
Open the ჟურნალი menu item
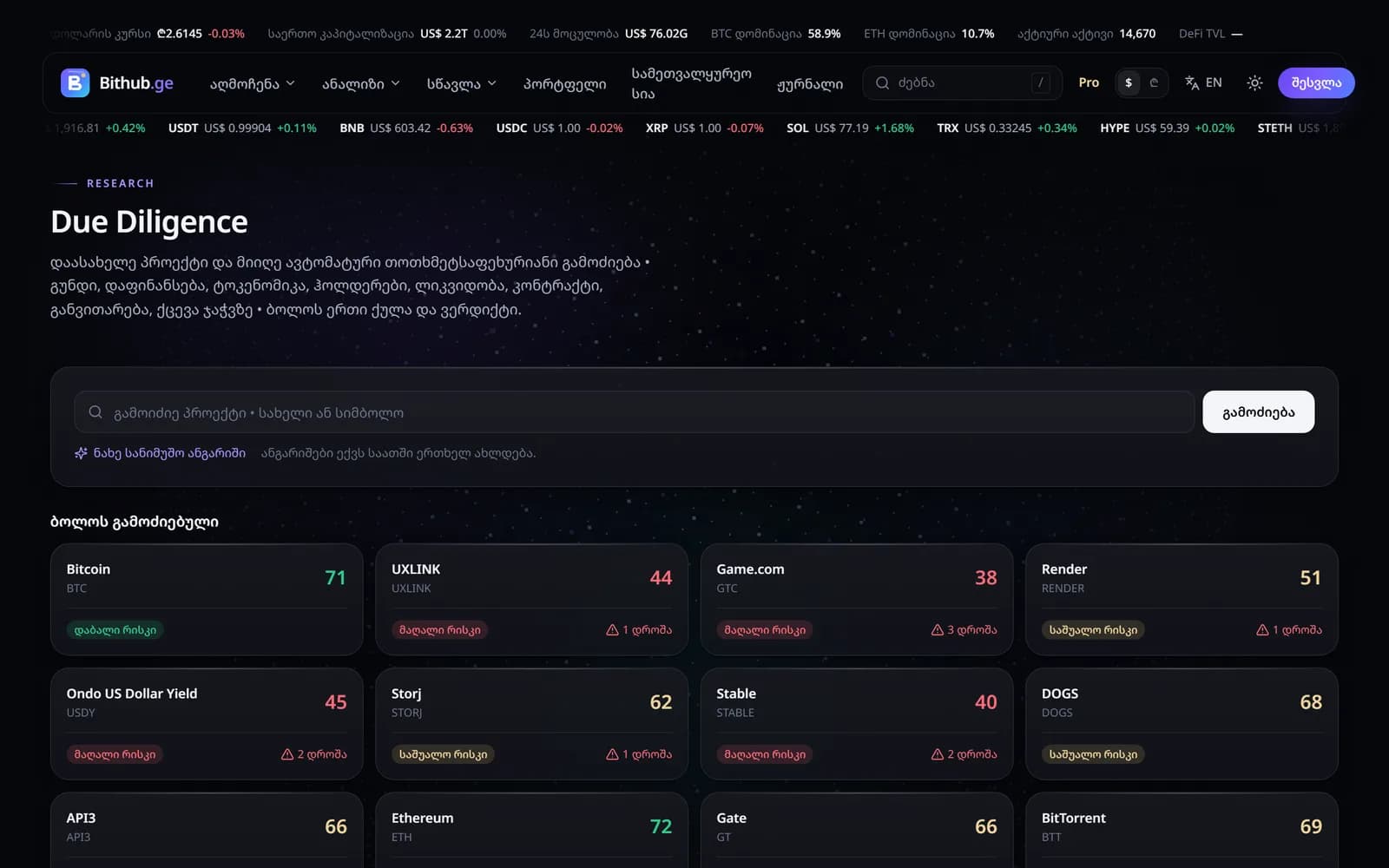810,84
